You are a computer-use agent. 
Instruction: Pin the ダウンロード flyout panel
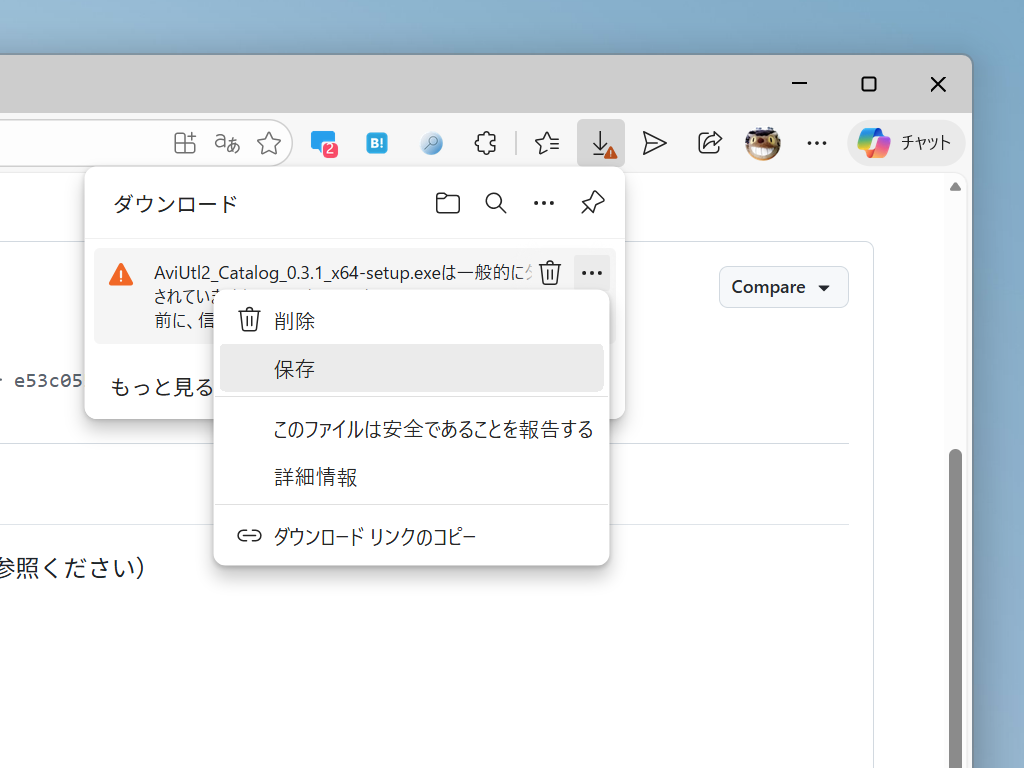tap(591, 203)
